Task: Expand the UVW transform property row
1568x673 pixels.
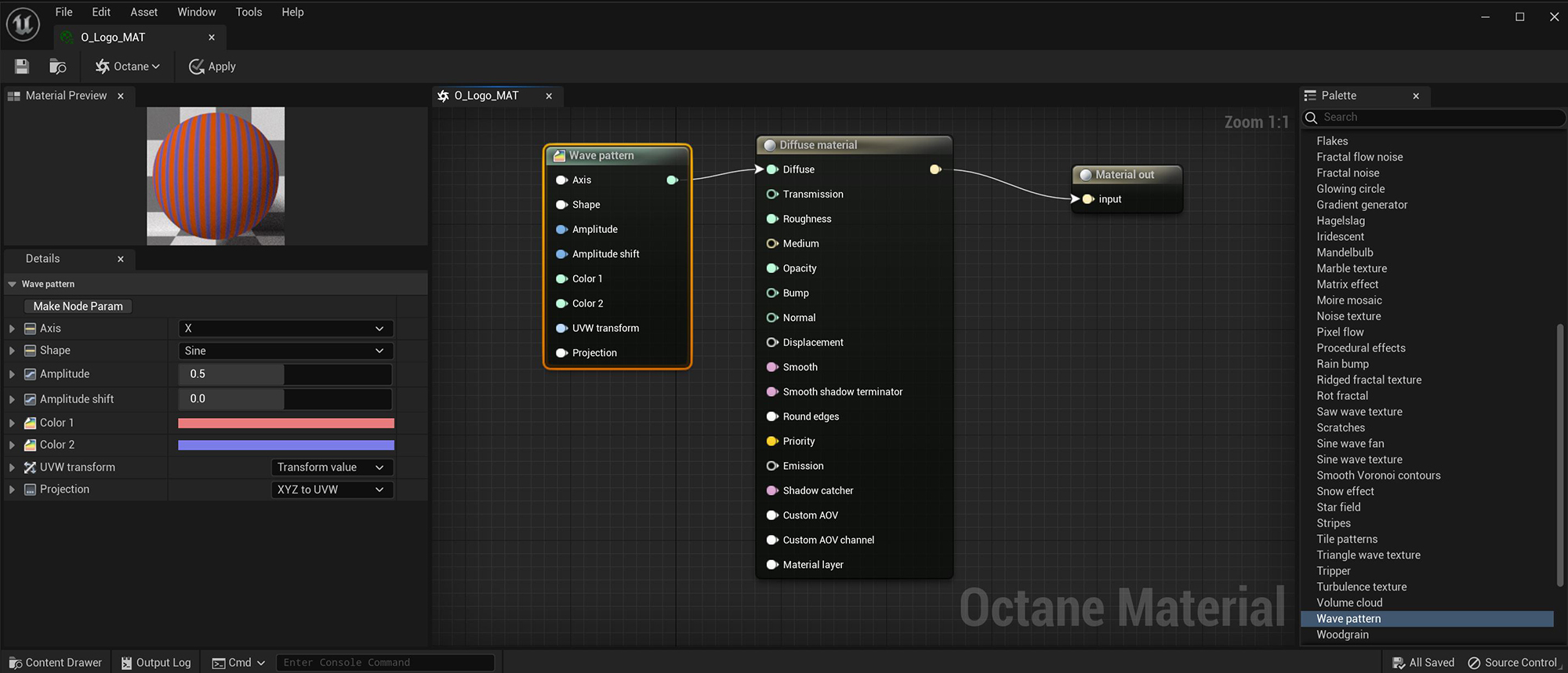Action: 12,467
